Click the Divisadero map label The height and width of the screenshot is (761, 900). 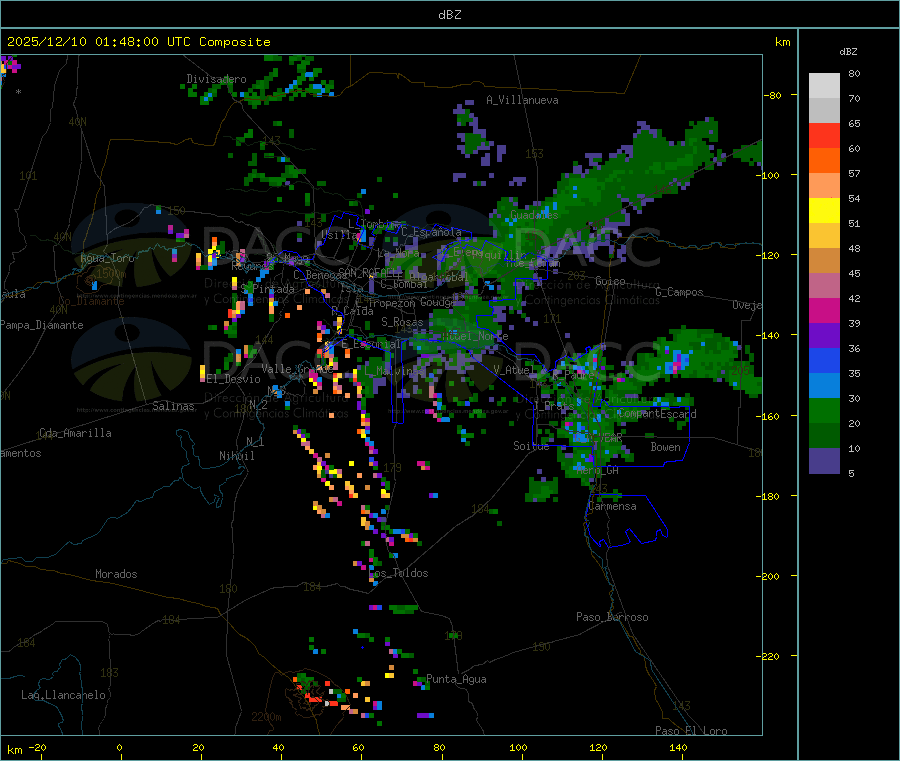point(216,79)
